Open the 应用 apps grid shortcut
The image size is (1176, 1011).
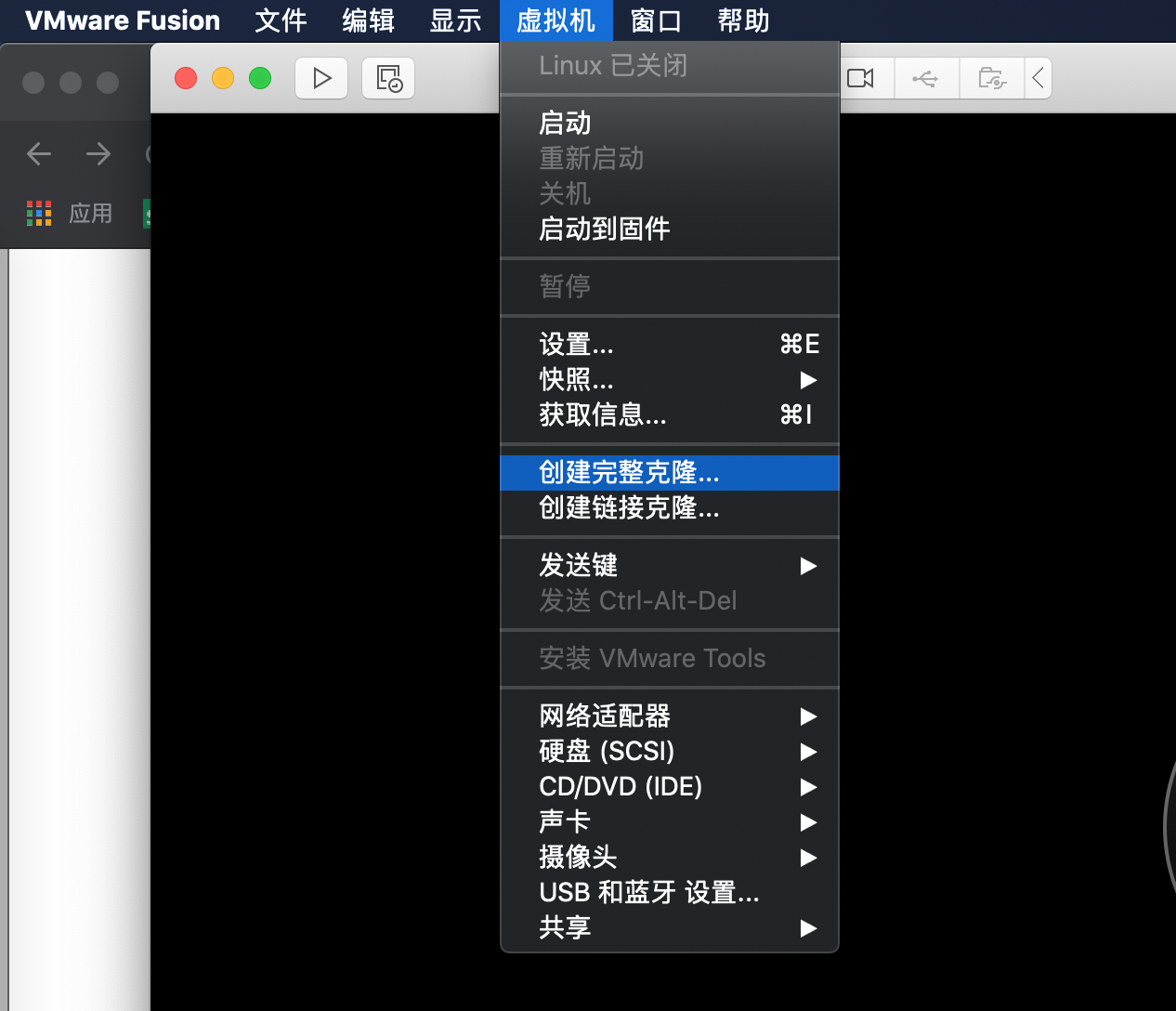pyautogui.click(x=70, y=214)
